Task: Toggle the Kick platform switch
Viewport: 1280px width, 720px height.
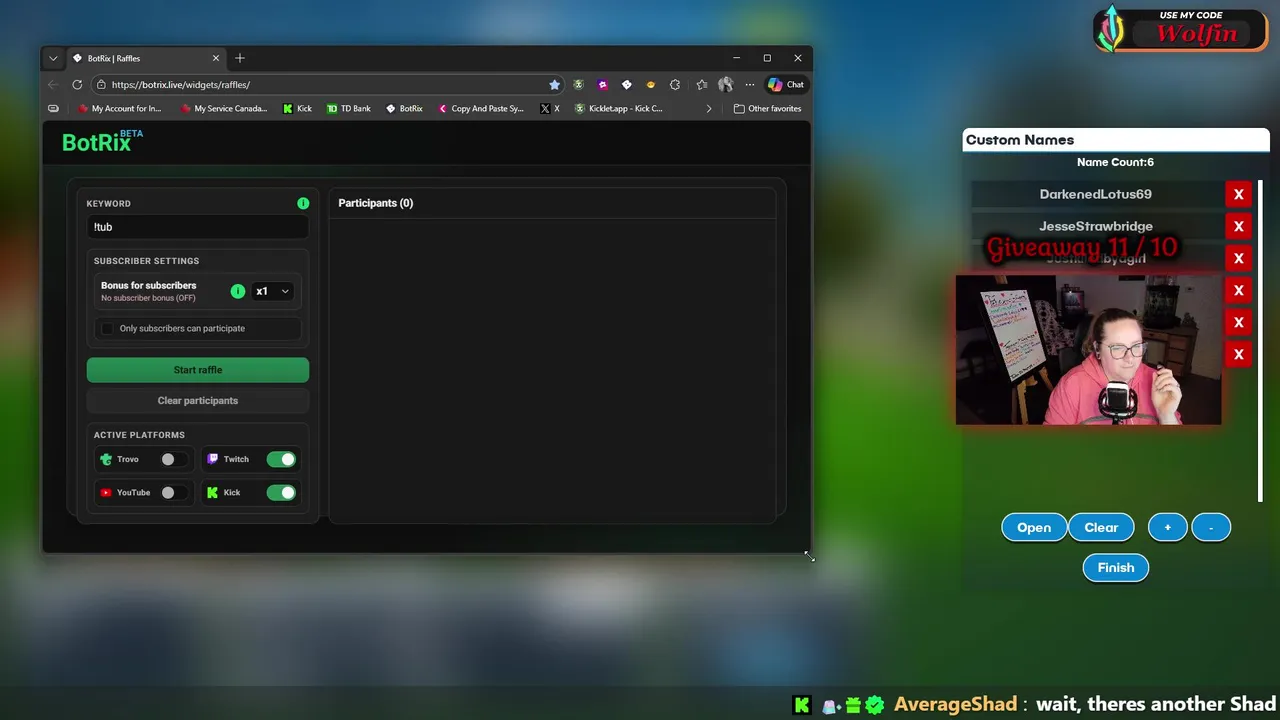Action: 281,492
